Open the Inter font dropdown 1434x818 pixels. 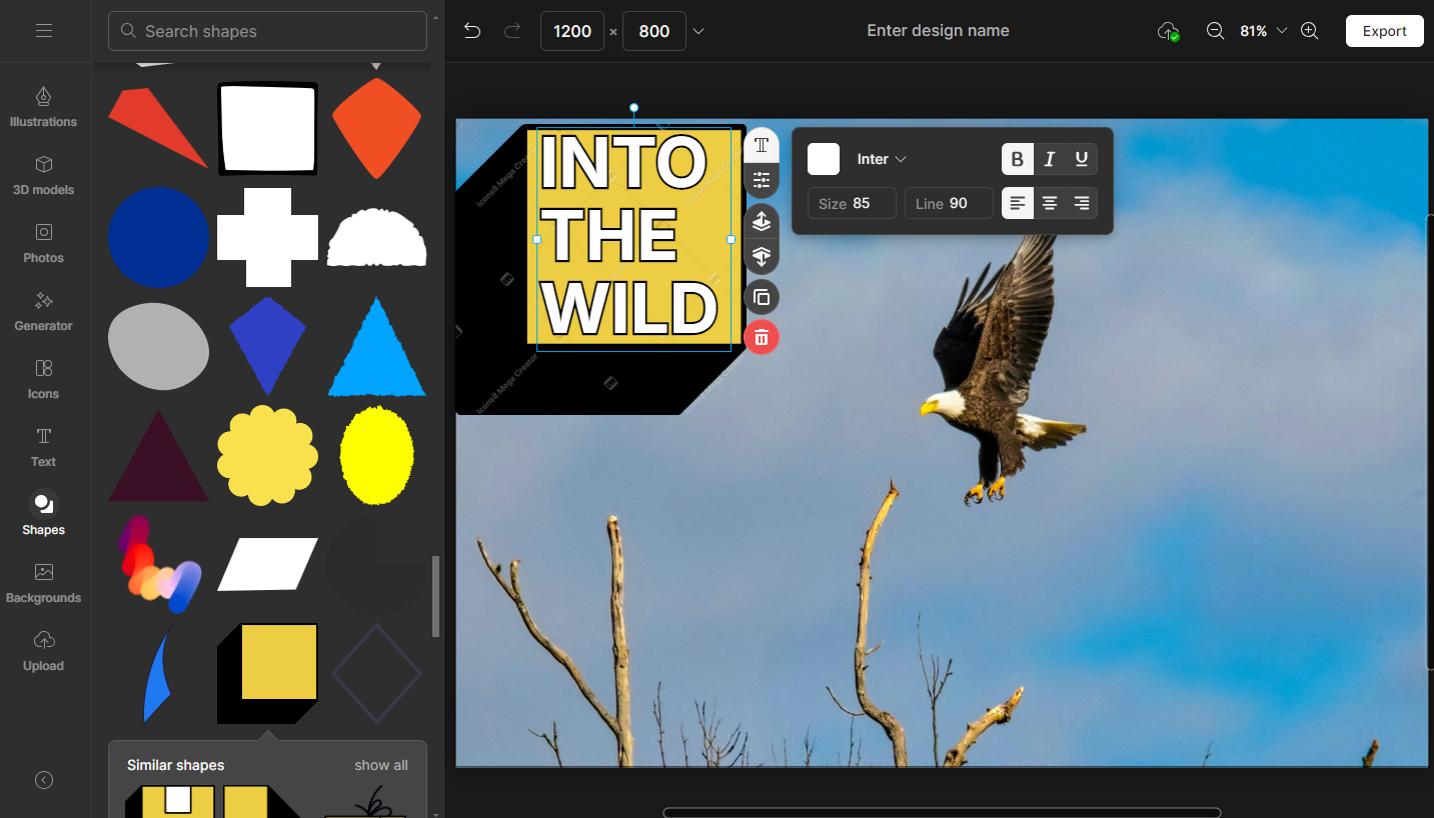(882, 159)
